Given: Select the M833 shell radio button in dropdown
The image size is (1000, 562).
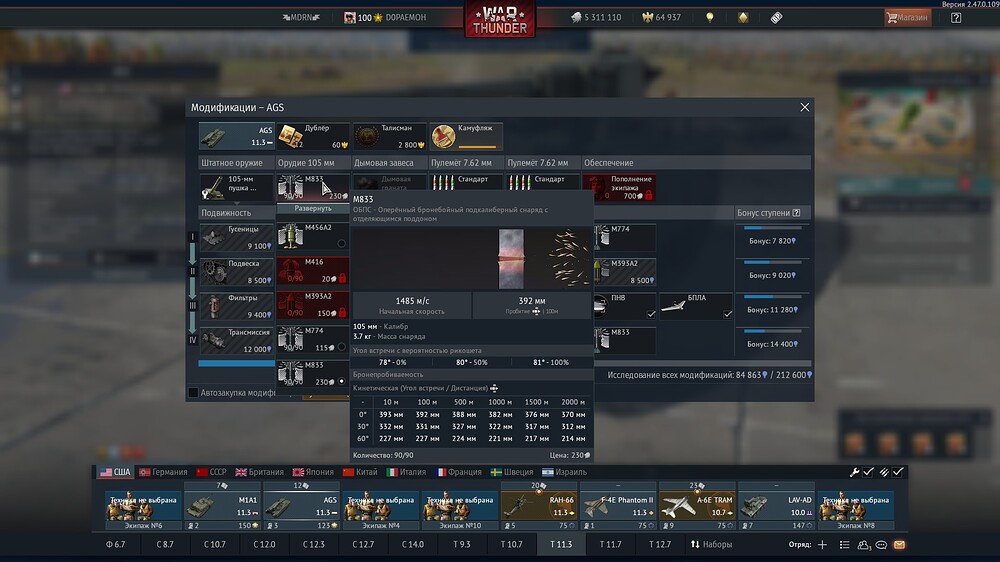Looking at the screenshot, I should [x=342, y=381].
